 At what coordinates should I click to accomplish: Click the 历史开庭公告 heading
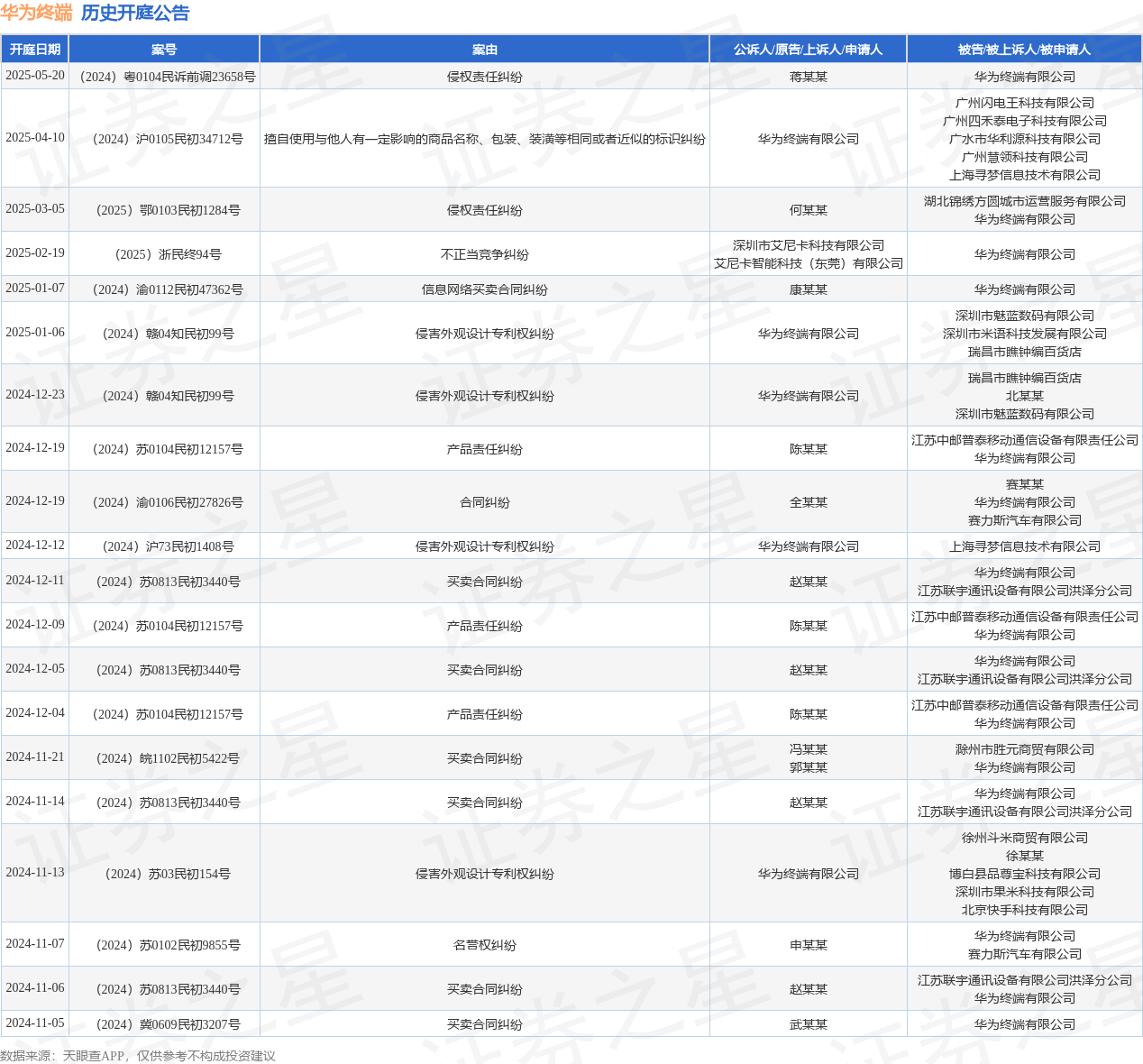pyautogui.click(x=135, y=13)
